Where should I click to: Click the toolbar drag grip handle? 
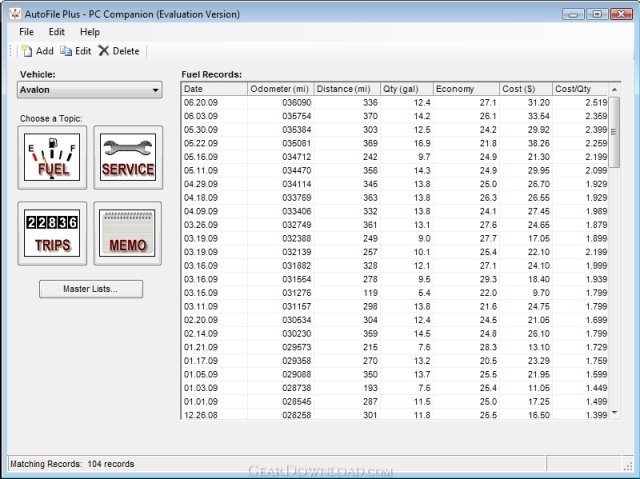point(11,51)
